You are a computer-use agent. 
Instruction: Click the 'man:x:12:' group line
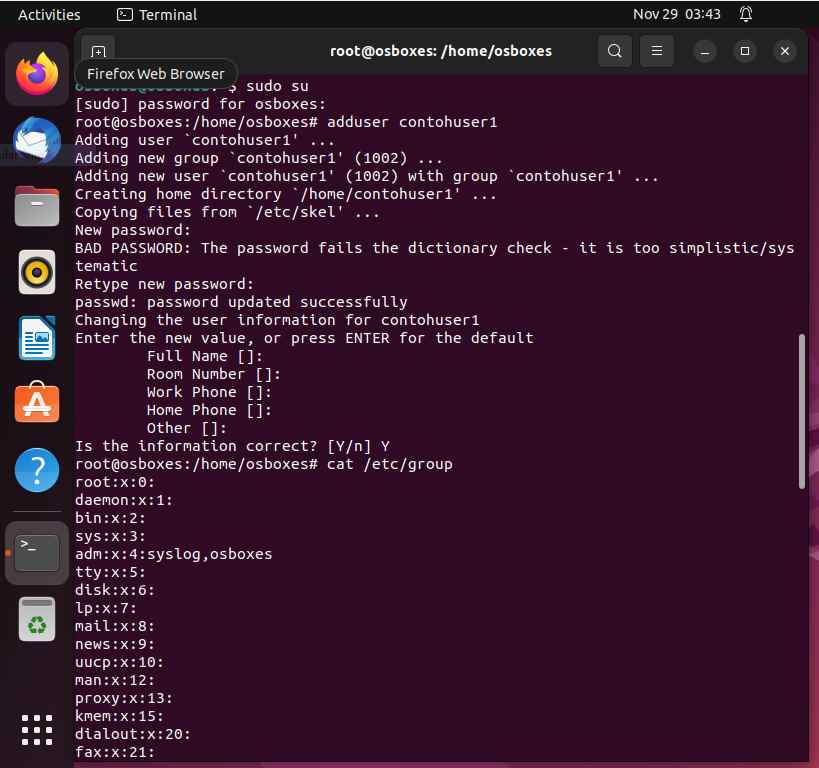point(115,680)
